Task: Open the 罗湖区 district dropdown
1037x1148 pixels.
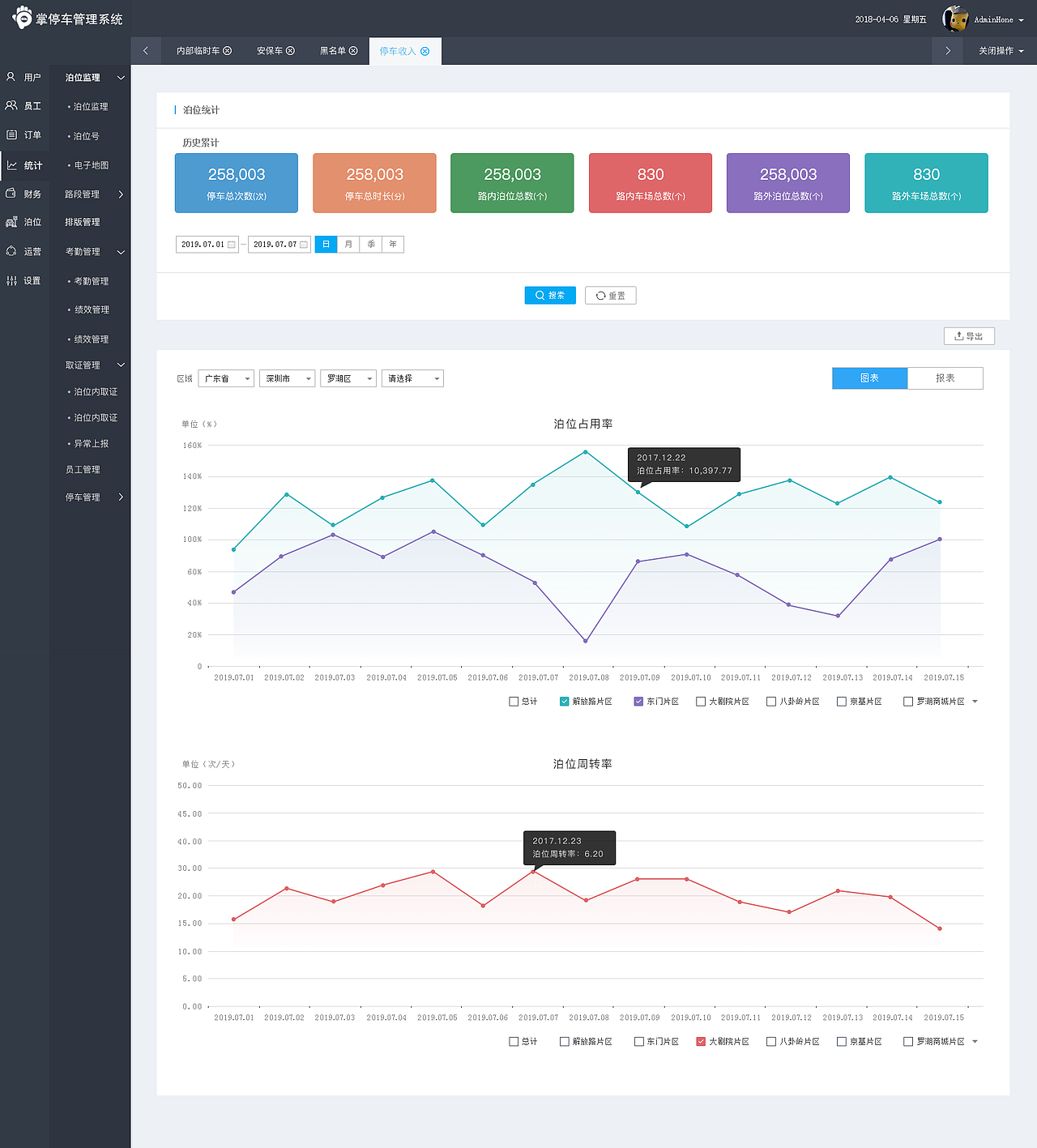Action: pos(348,378)
